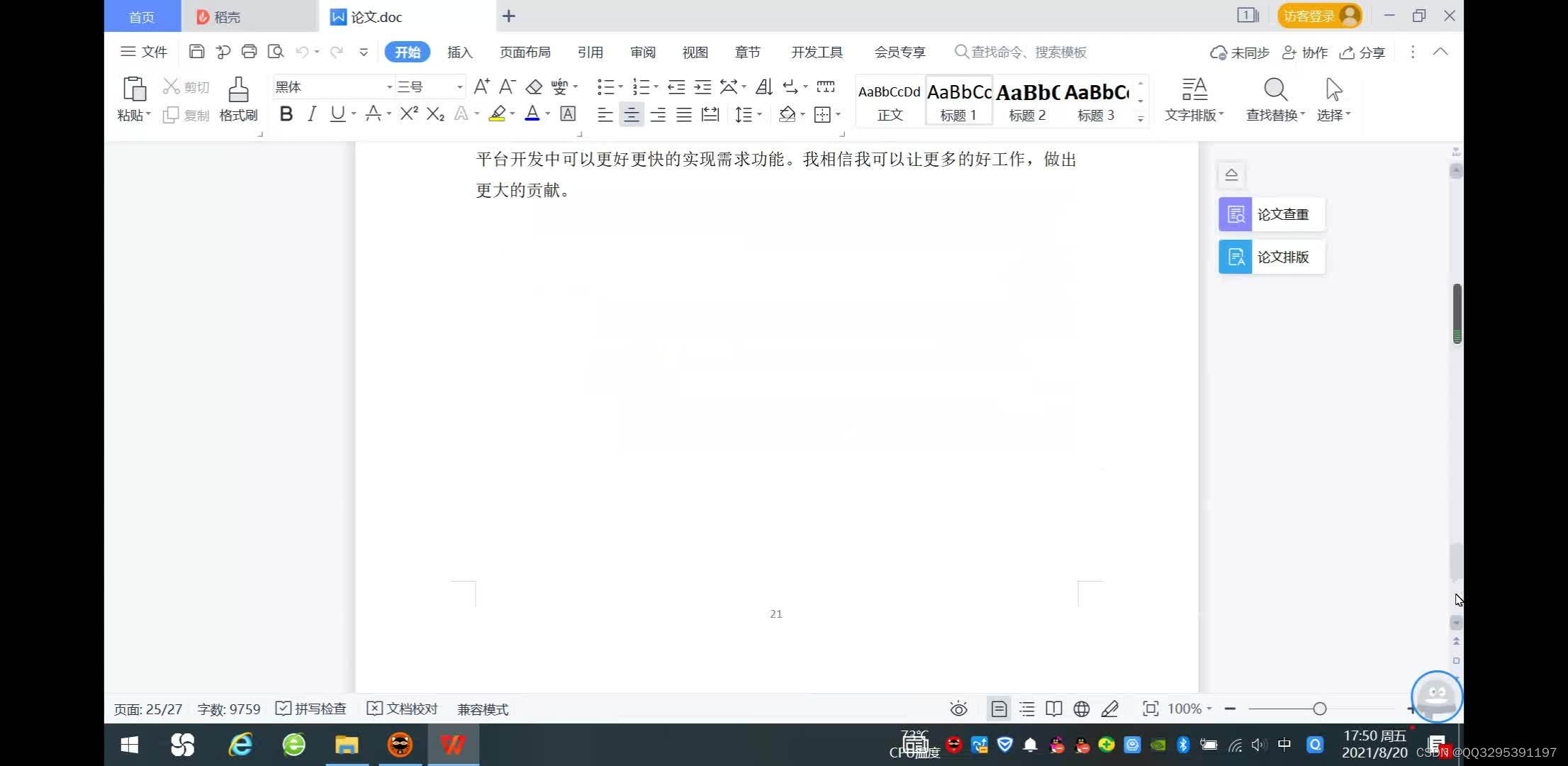Toggle 文档校对 in status bar
Viewport: 1568px width, 766px height.
(402, 709)
